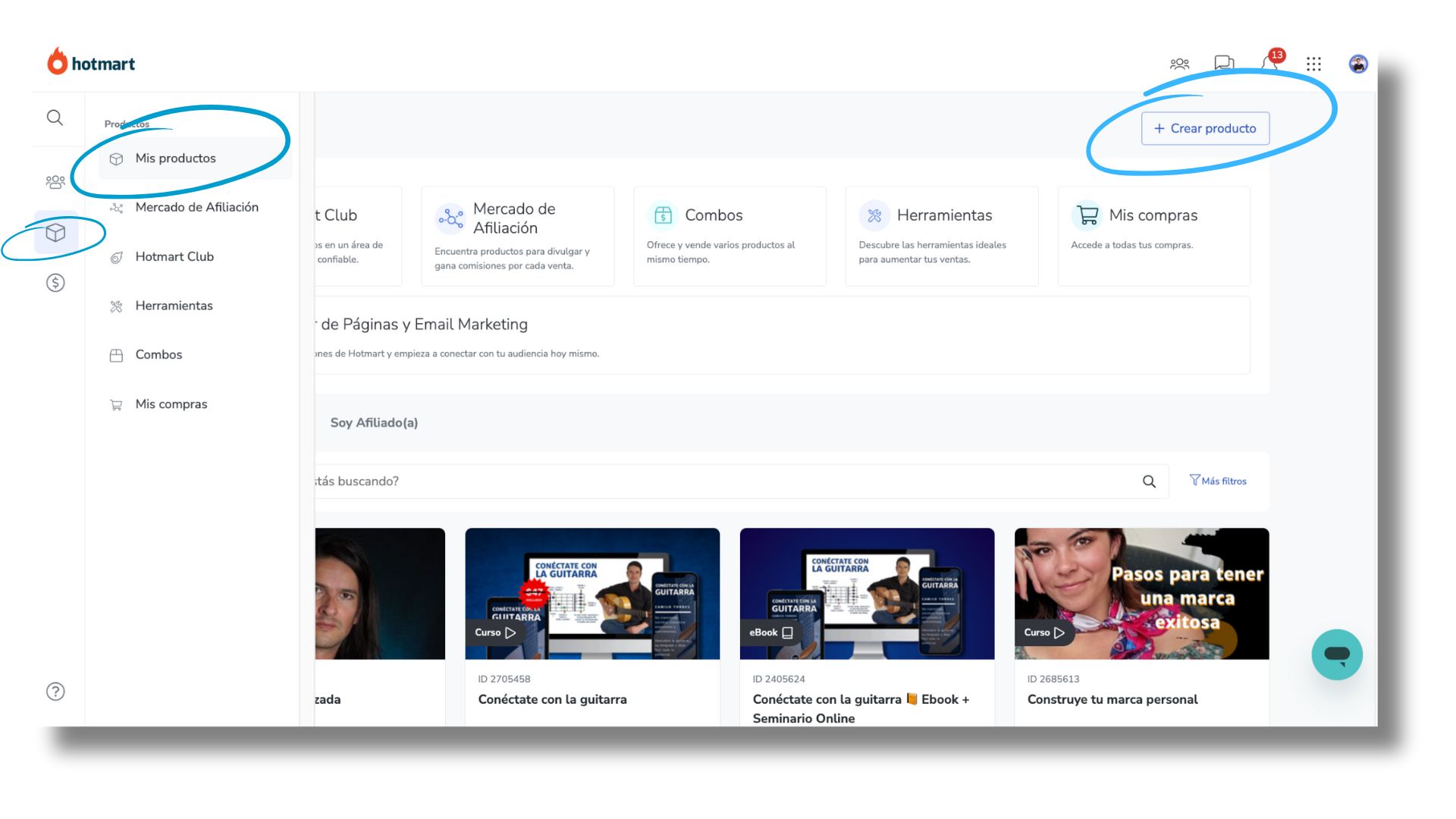The width and height of the screenshot is (1456, 819).
Task: Open Mis productos section
Action: 175,158
